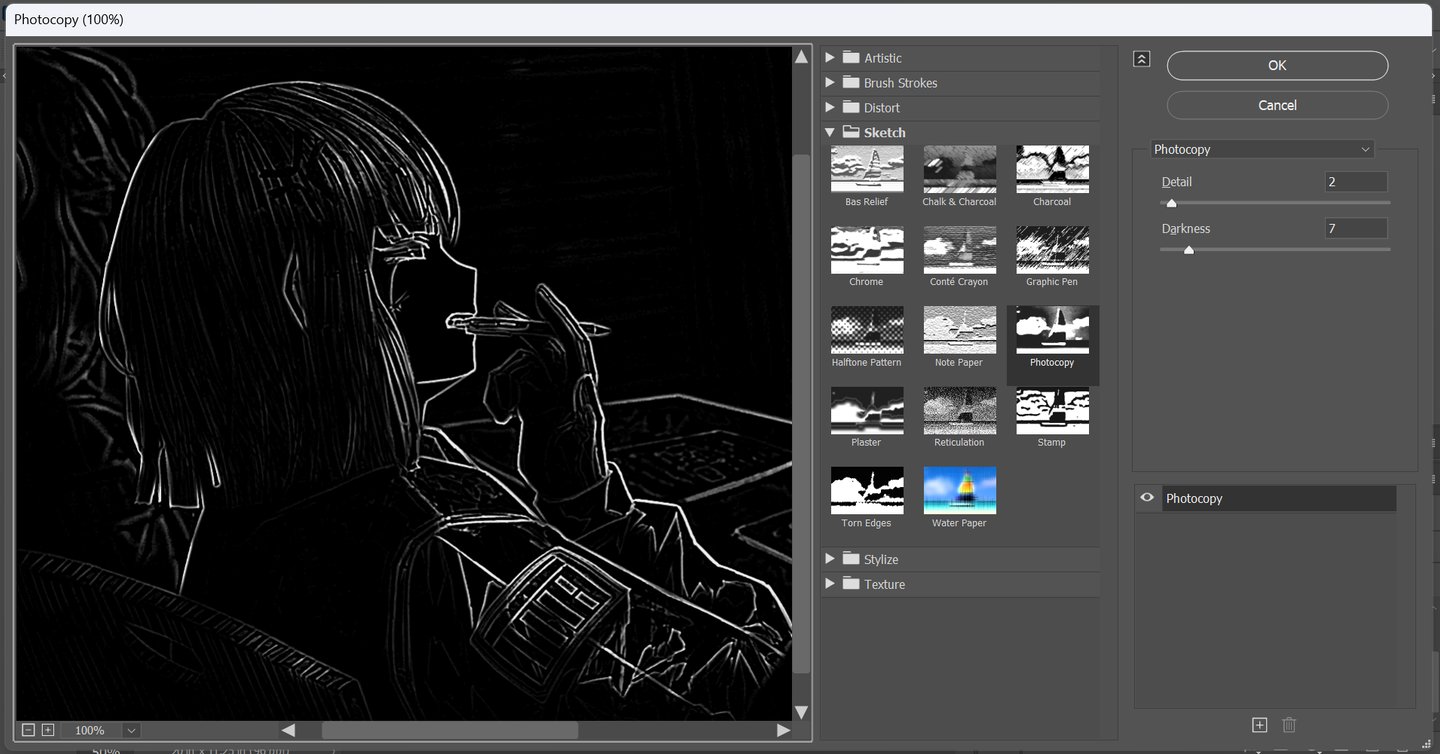Click the preview vertical scrollbar thumb
Viewport: 1440px width, 754px height.
click(801, 414)
